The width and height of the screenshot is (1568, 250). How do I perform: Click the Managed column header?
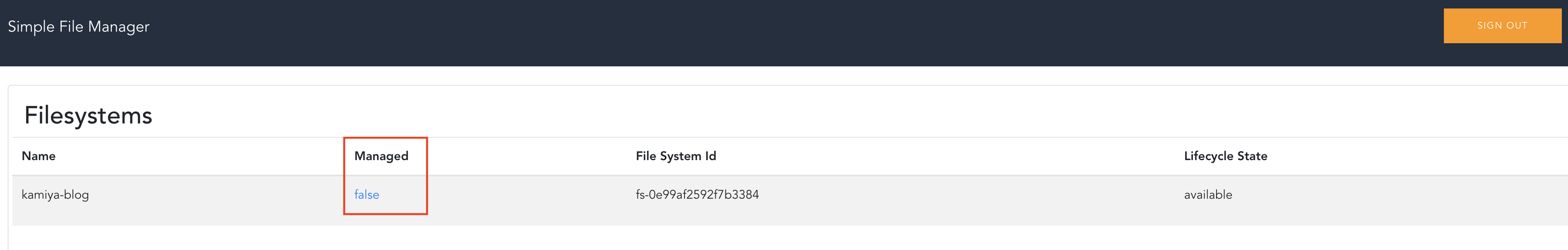point(382,155)
